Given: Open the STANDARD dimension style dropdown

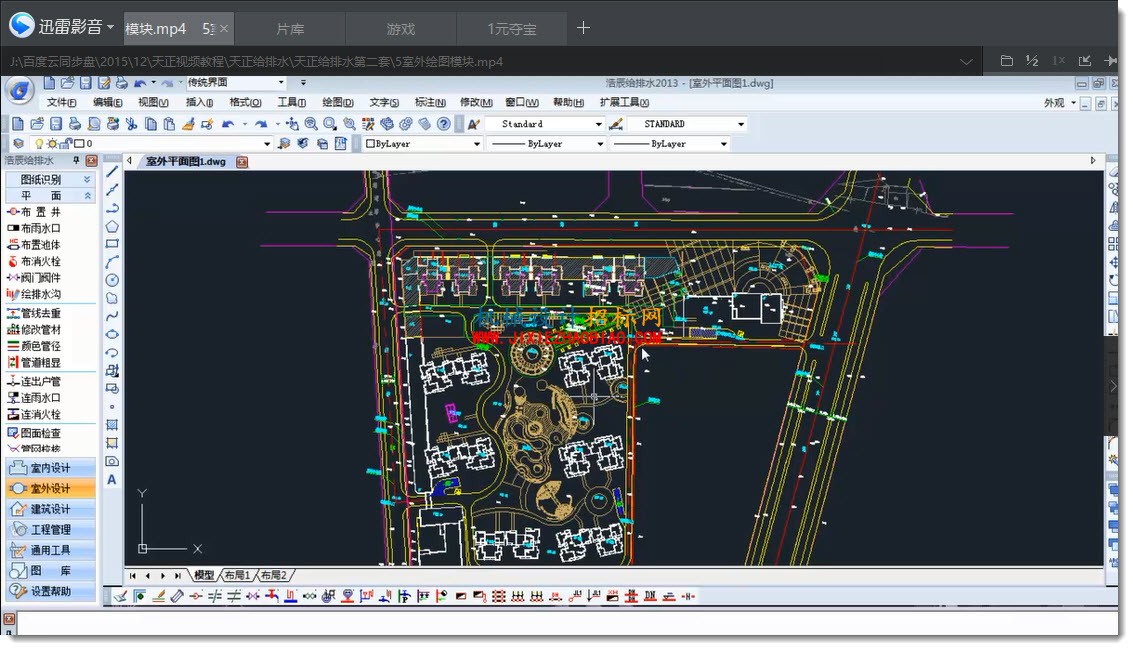Looking at the screenshot, I should 741,124.
